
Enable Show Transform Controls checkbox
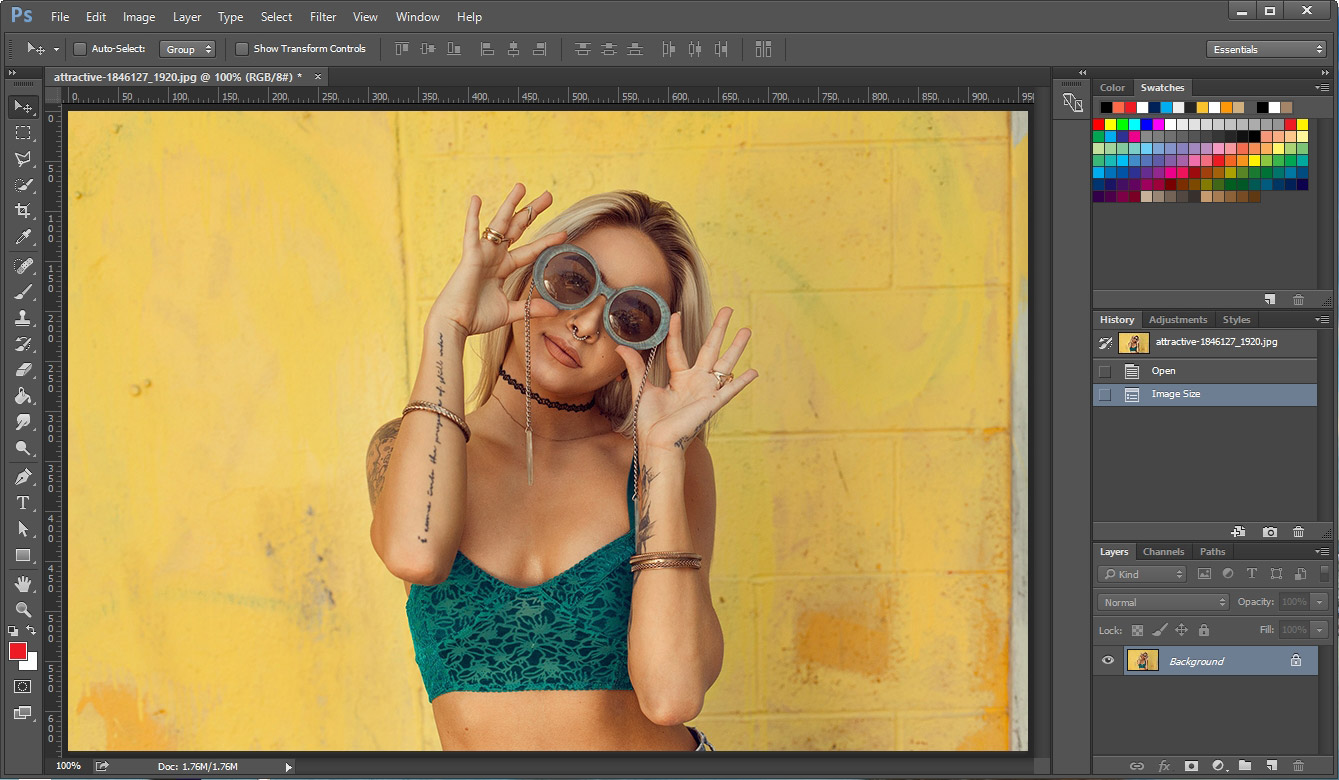click(241, 49)
